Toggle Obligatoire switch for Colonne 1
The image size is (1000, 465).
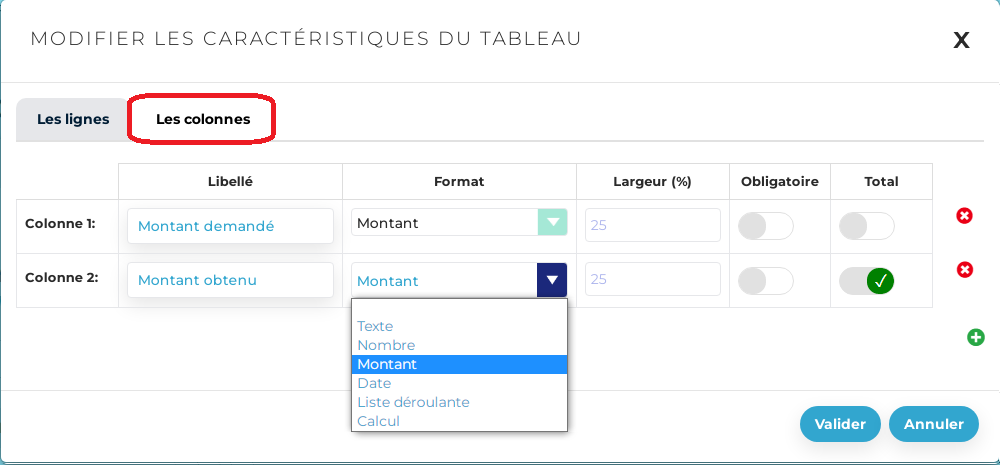pyautogui.click(x=765, y=226)
